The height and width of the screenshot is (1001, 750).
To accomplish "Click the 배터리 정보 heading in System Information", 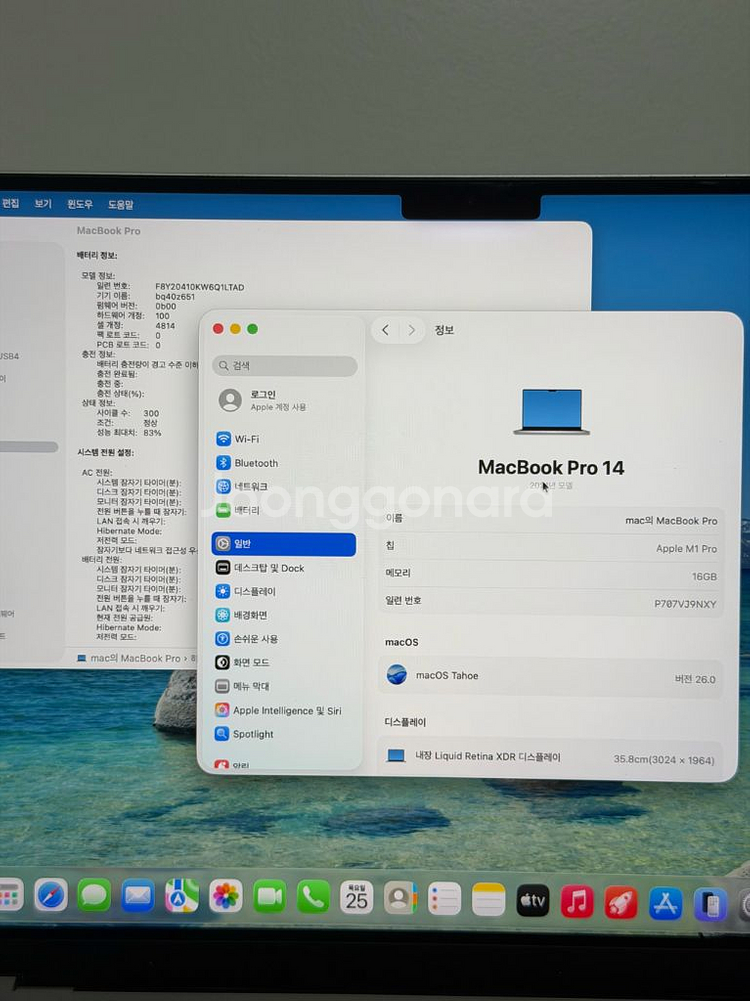I will [x=97, y=255].
